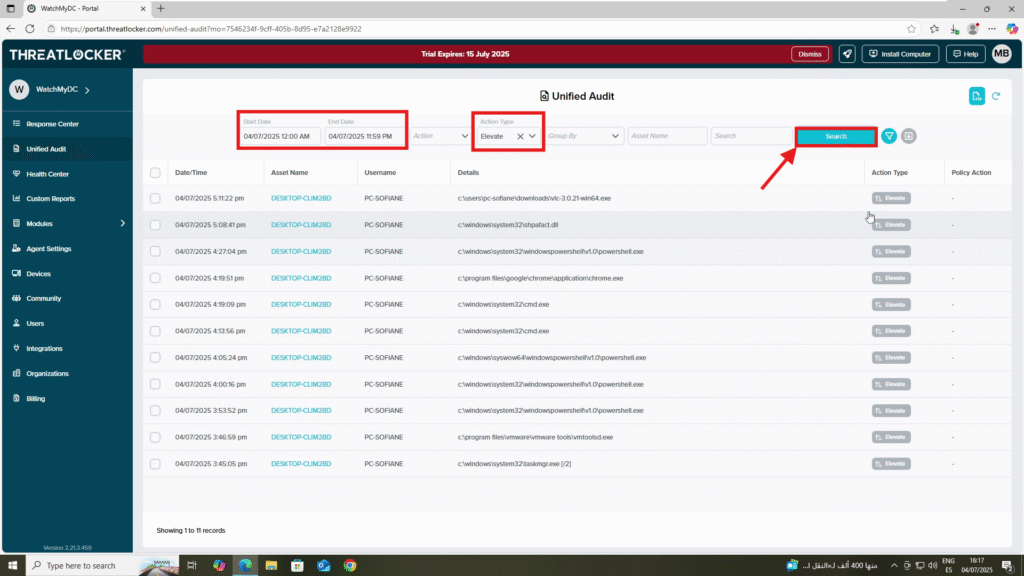Click the ThreatLocker logo
The image size is (1024, 576).
tap(67, 55)
